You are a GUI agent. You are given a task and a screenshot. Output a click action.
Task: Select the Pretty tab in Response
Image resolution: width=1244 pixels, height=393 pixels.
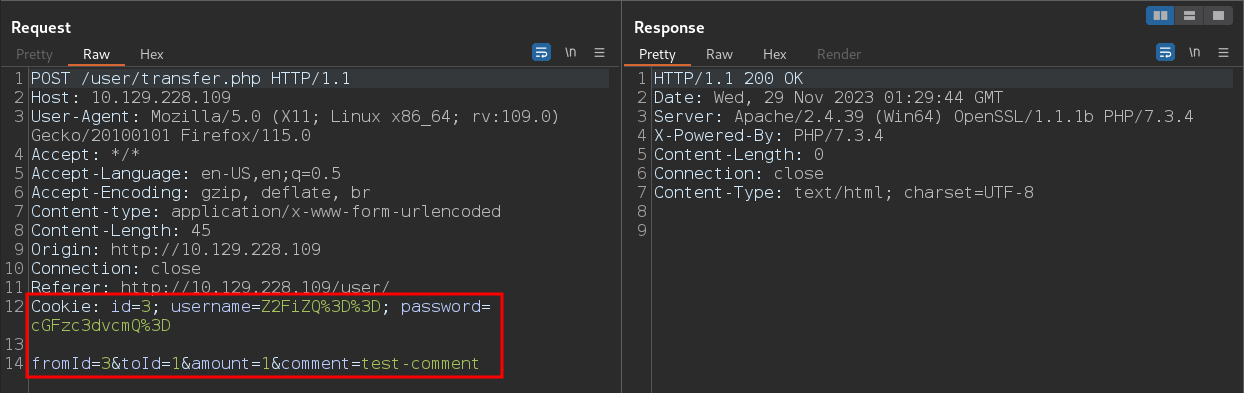[658, 54]
